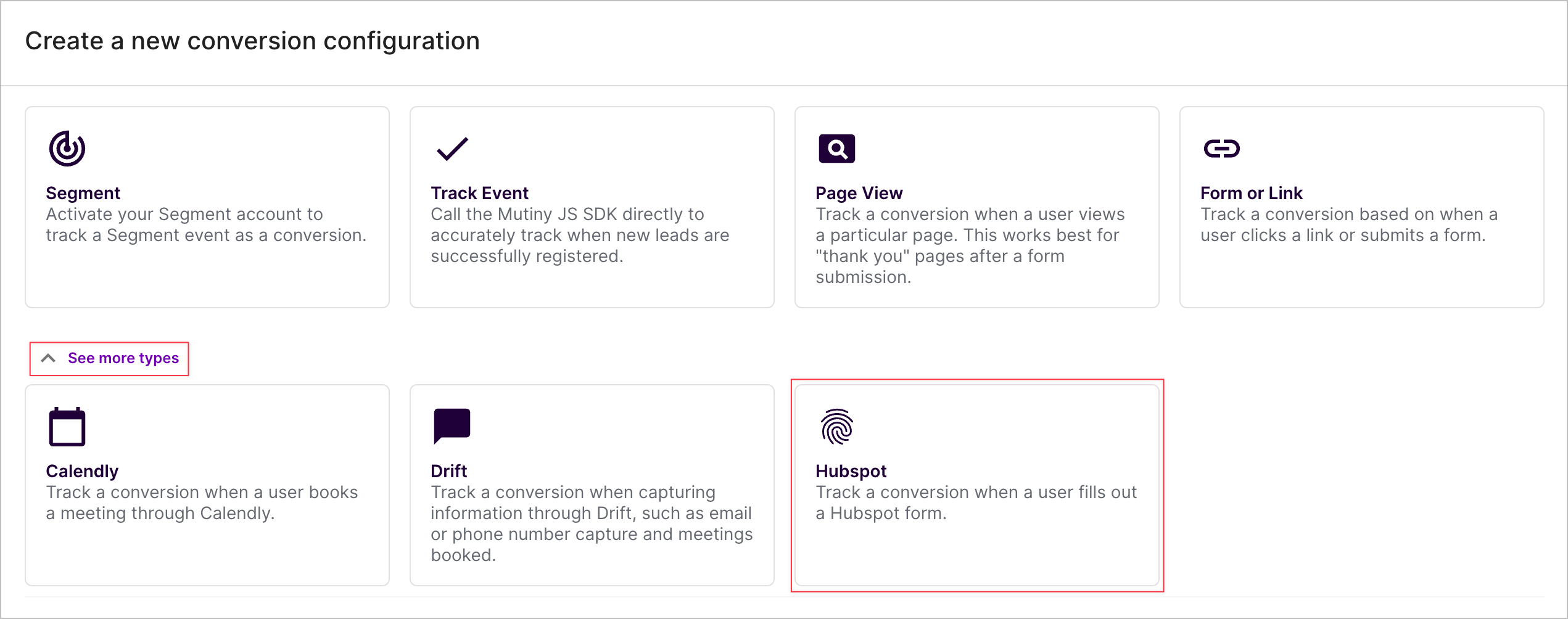Choose the Track Event title
The image size is (1568, 619).
[x=479, y=193]
